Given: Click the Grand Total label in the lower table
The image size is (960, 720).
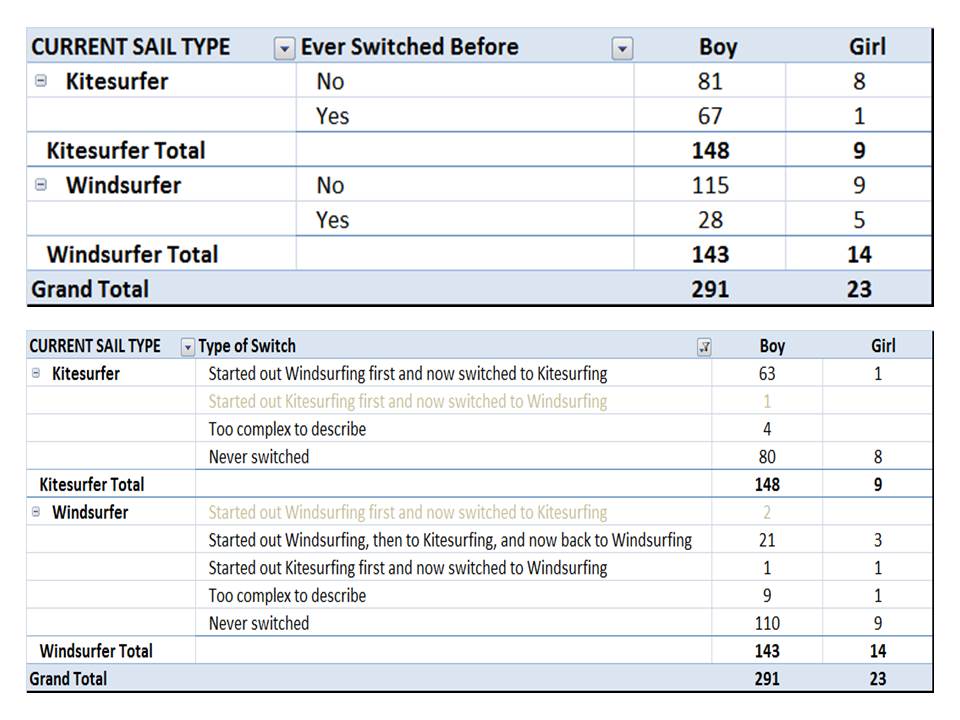Looking at the screenshot, I should [x=68, y=678].
